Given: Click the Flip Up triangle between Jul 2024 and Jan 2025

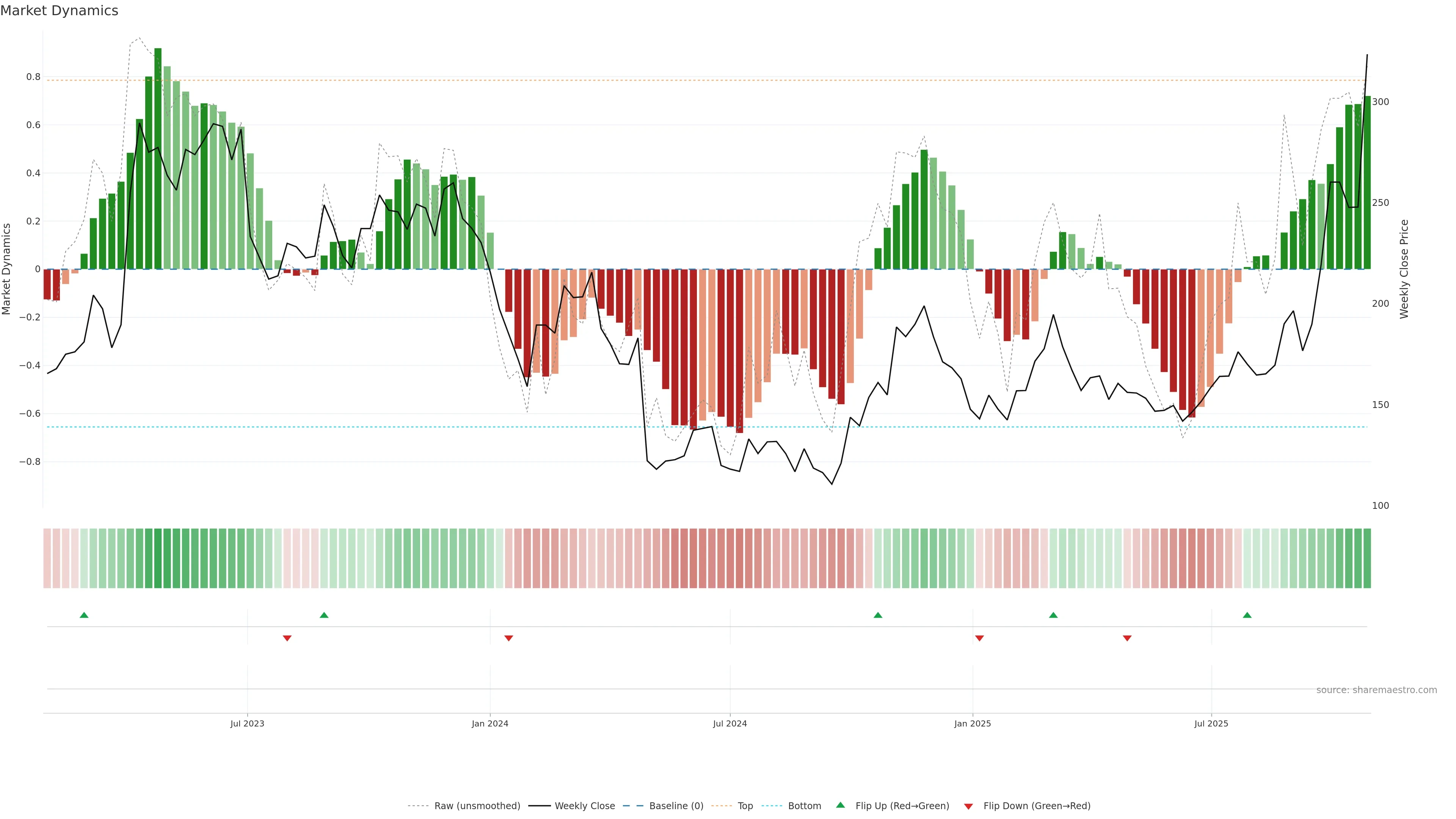Looking at the screenshot, I should tap(878, 615).
